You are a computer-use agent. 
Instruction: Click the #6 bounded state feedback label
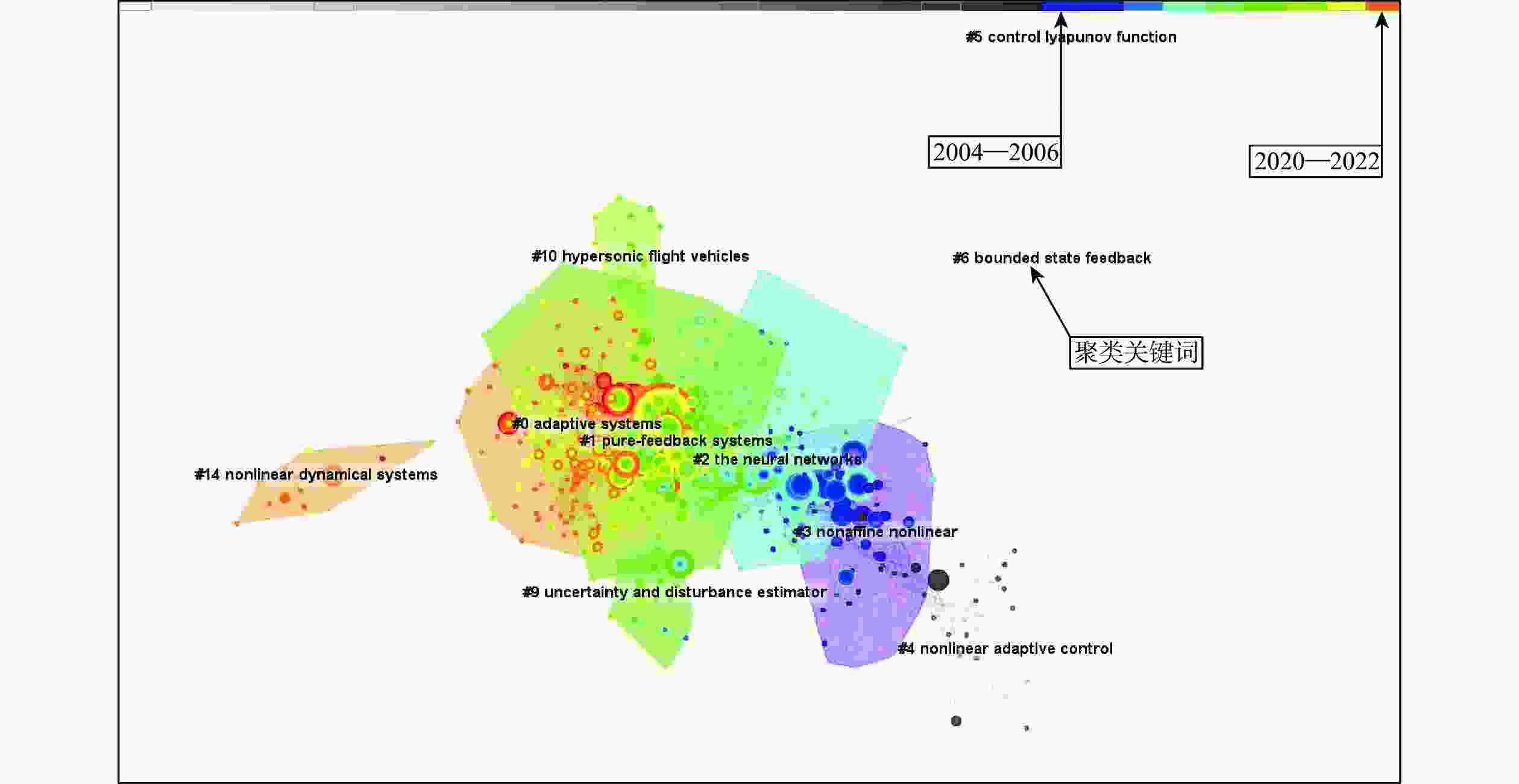pyautogui.click(x=1051, y=258)
